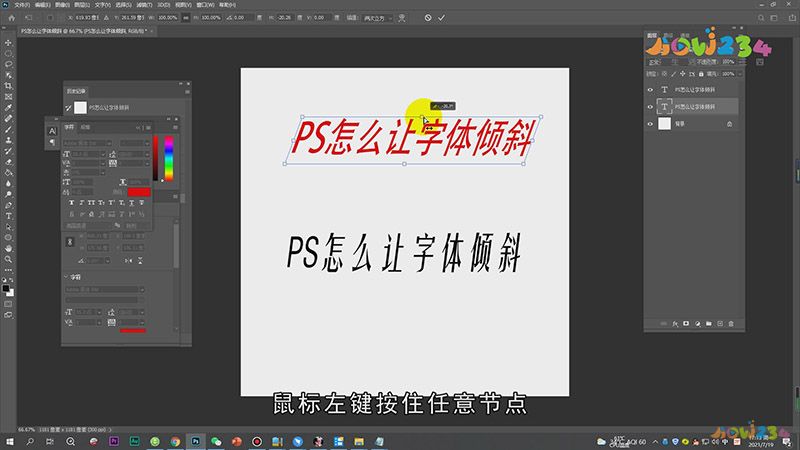The image size is (800, 450).
Task: Select the Move tool
Action: coord(8,43)
